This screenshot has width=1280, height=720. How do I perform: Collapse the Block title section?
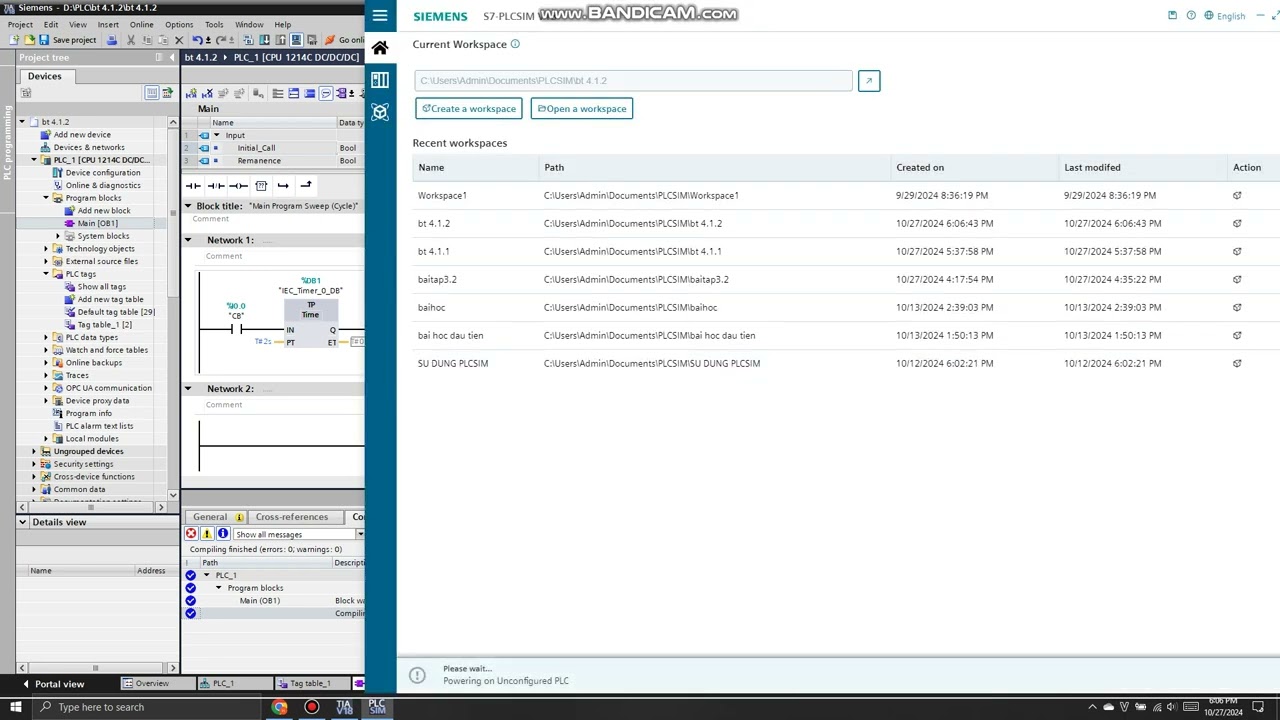click(188, 206)
